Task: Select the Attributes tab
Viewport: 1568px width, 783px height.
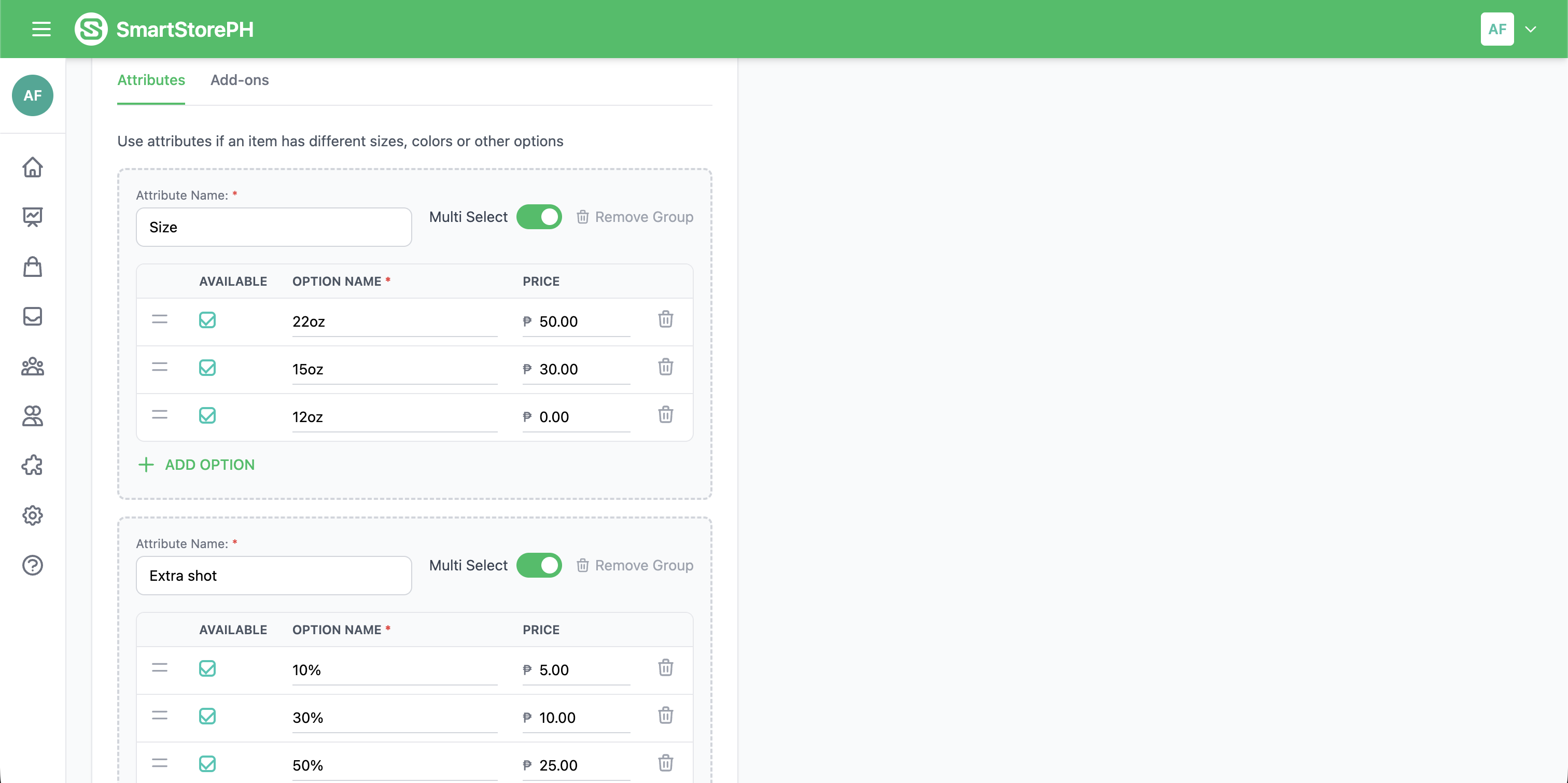Action: (x=151, y=80)
